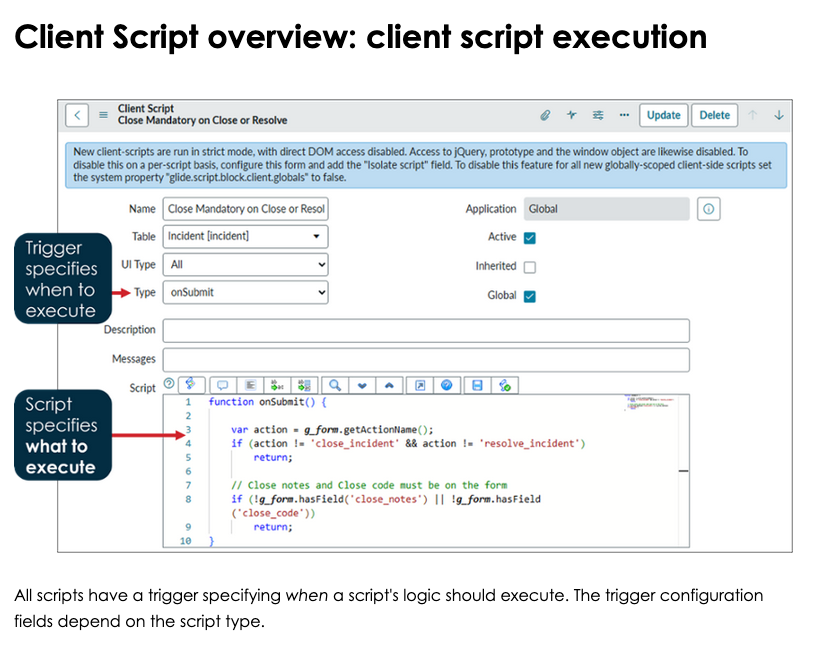Click script line 1 'function onSubmit()'
Screen dimensions: 826x645
[267, 402]
